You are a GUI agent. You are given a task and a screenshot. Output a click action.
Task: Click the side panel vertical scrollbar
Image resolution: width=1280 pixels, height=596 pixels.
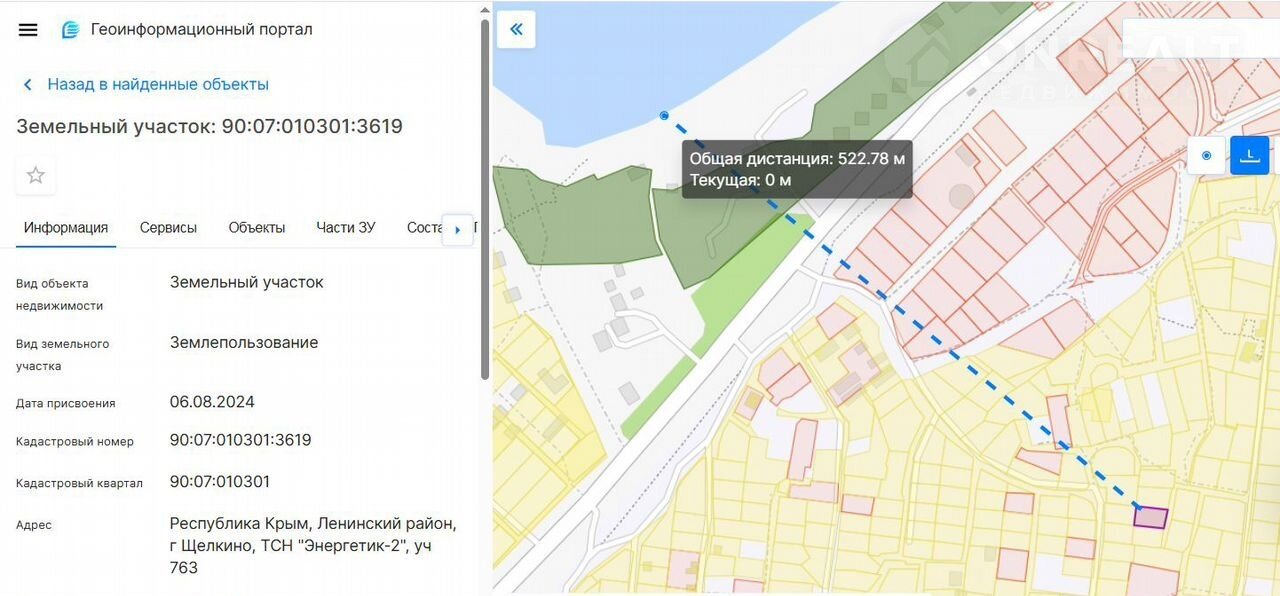coord(485,200)
